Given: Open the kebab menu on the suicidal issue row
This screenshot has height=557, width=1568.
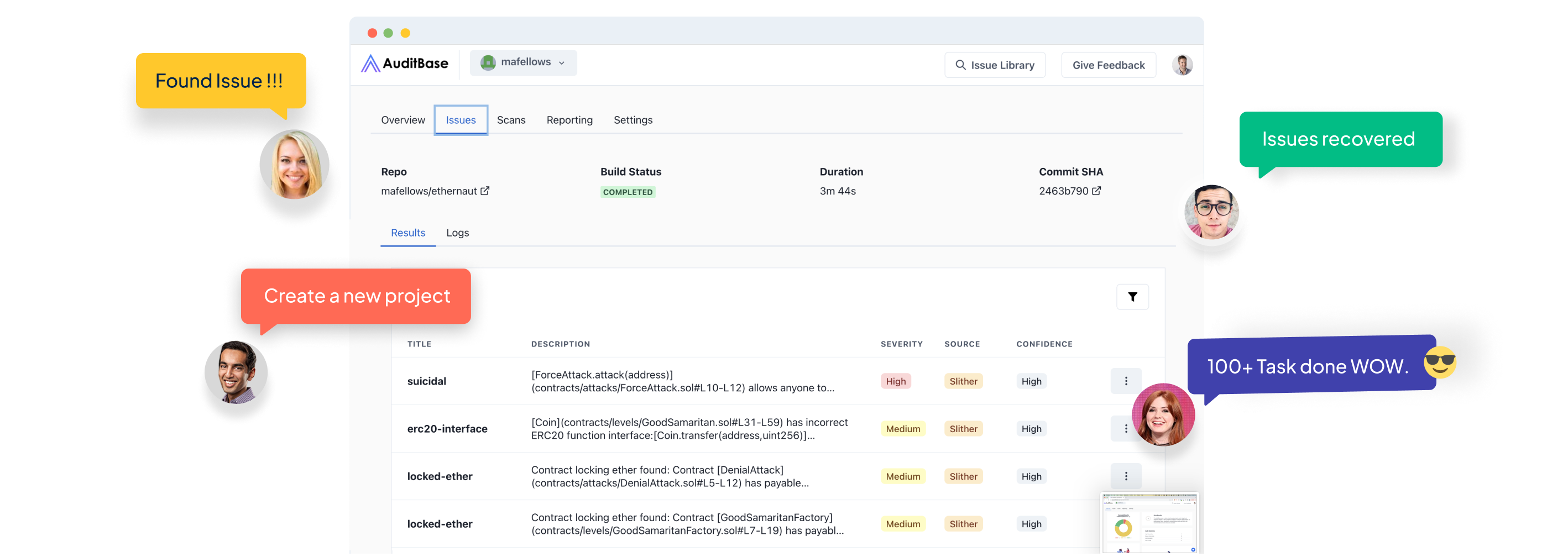Looking at the screenshot, I should (x=1126, y=381).
